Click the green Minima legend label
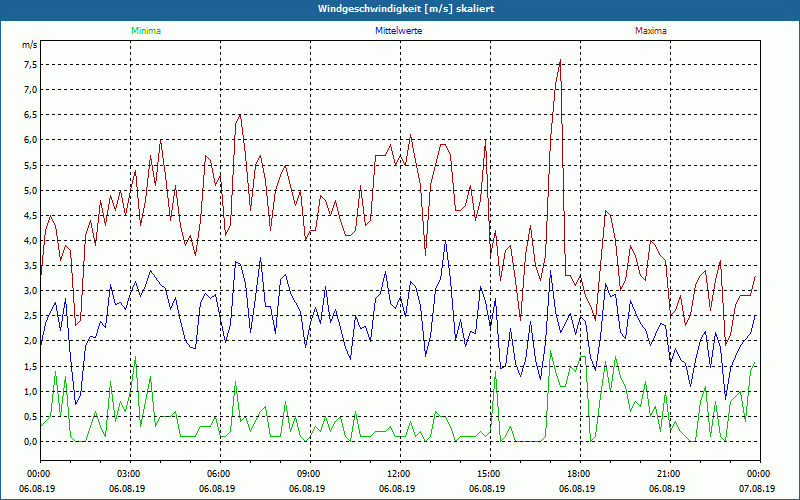Viewport: 800px width, 500px height. (146, 31)
